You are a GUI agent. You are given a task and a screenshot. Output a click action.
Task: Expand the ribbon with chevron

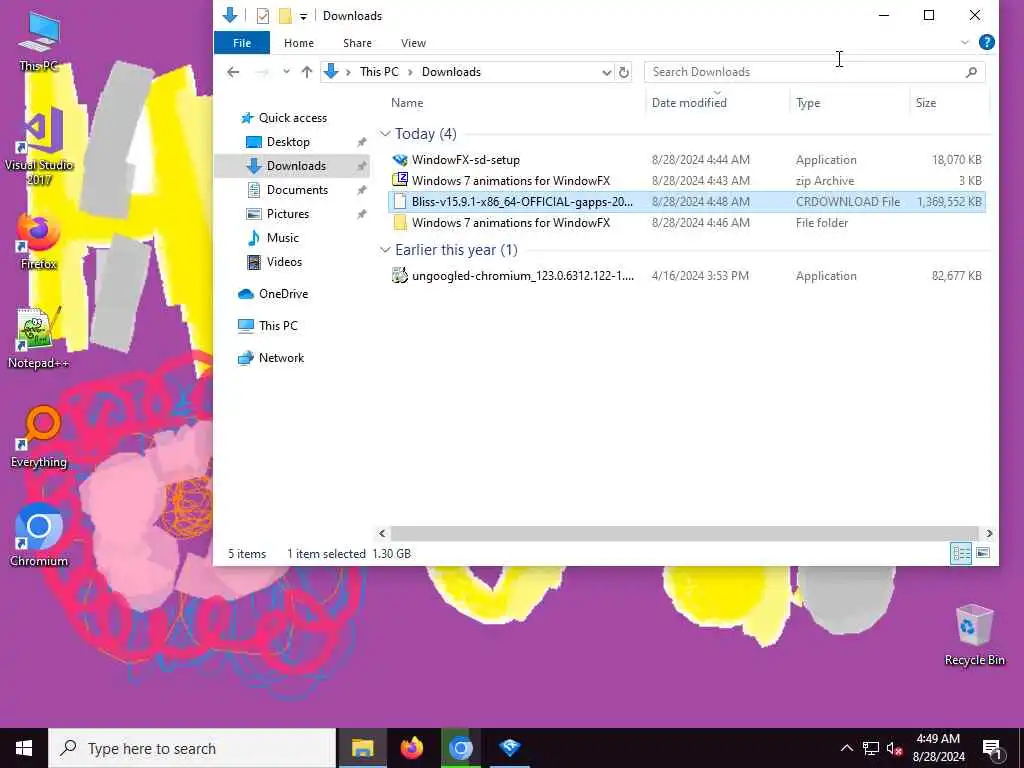pos(965,42)
